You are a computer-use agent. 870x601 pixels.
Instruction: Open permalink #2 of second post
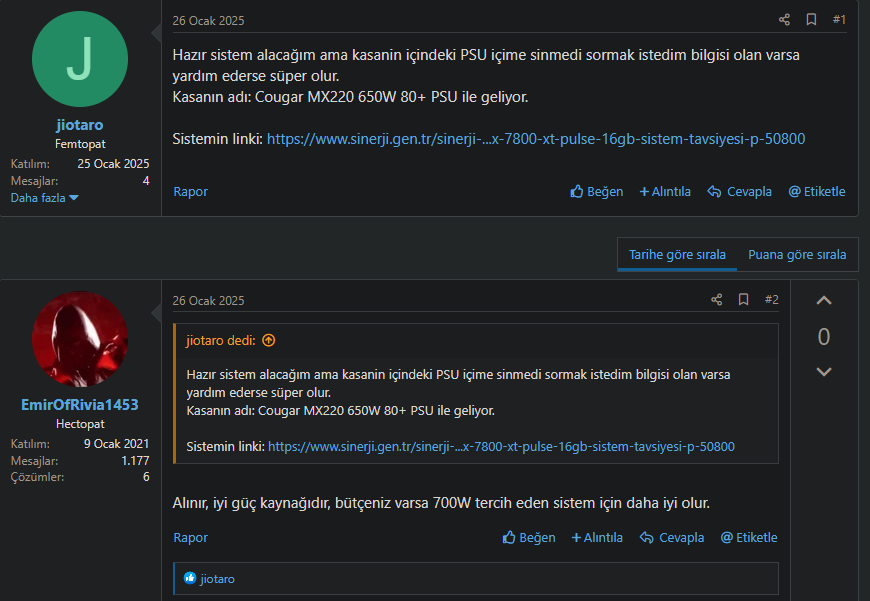(x=771, y=300)
